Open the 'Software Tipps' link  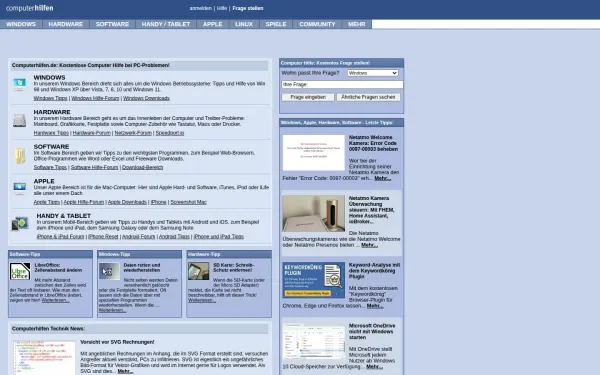click(x=50, y=167)
